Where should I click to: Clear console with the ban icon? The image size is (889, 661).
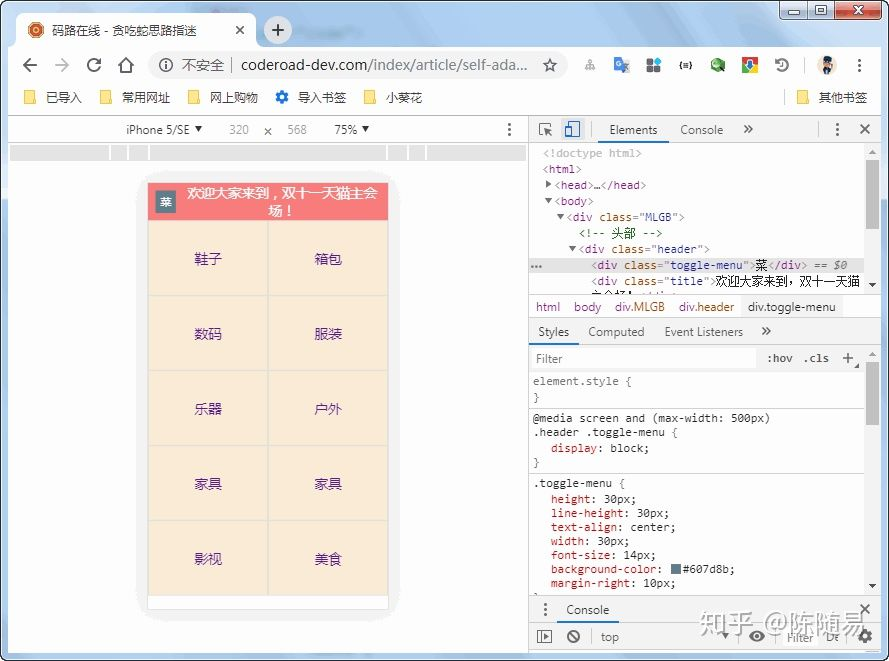(x=573, y=636)
